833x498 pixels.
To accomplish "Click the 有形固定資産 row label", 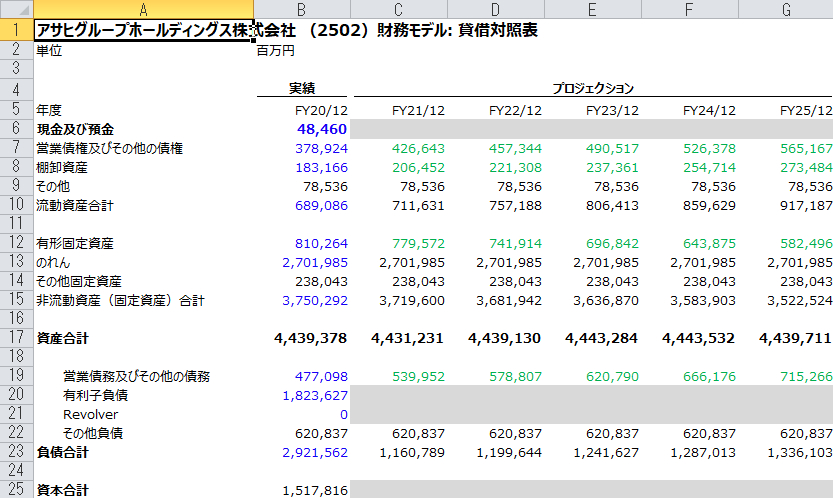I will click(75, 243).
